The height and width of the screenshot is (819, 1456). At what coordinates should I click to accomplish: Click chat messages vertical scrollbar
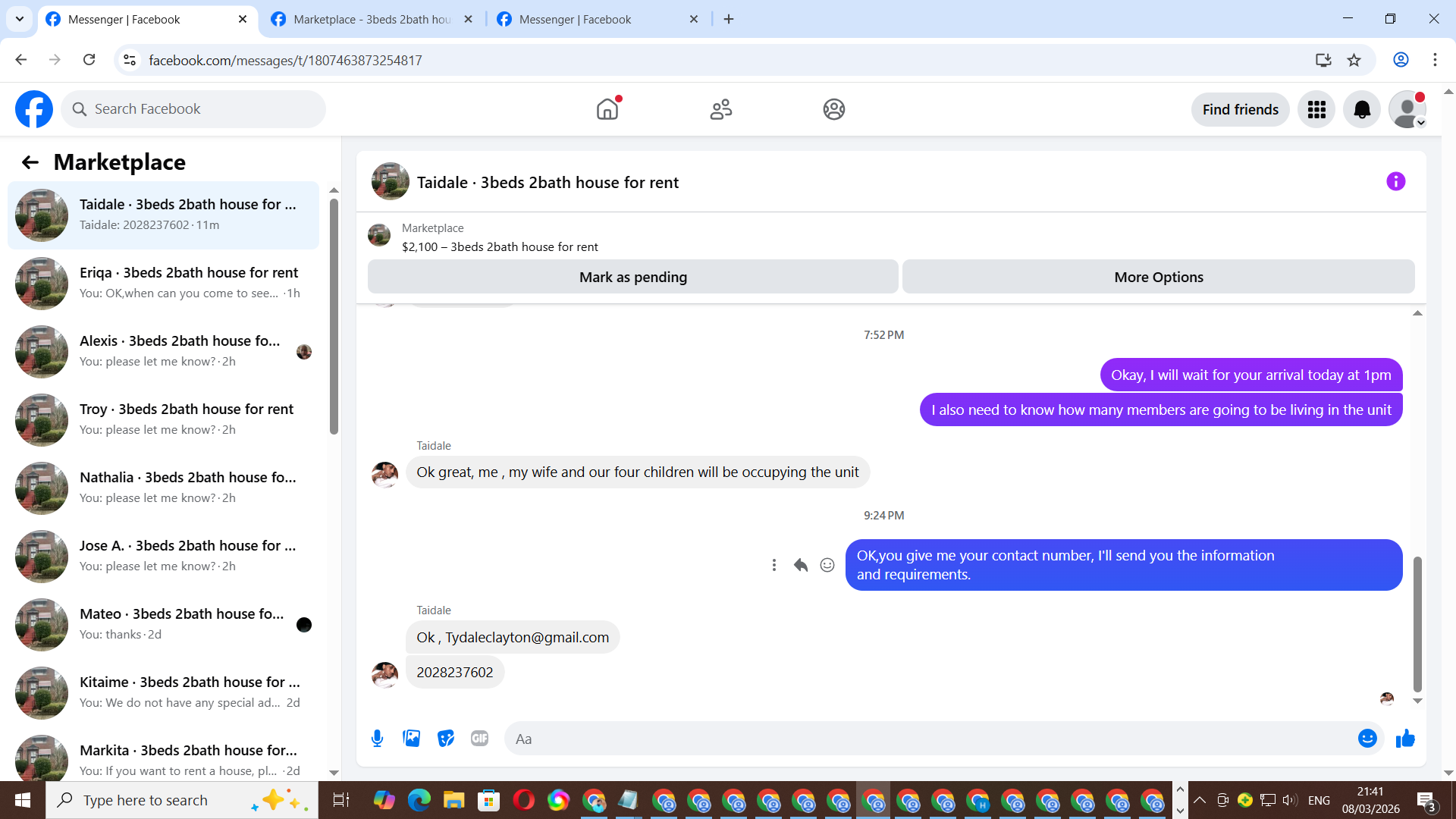1417,622
